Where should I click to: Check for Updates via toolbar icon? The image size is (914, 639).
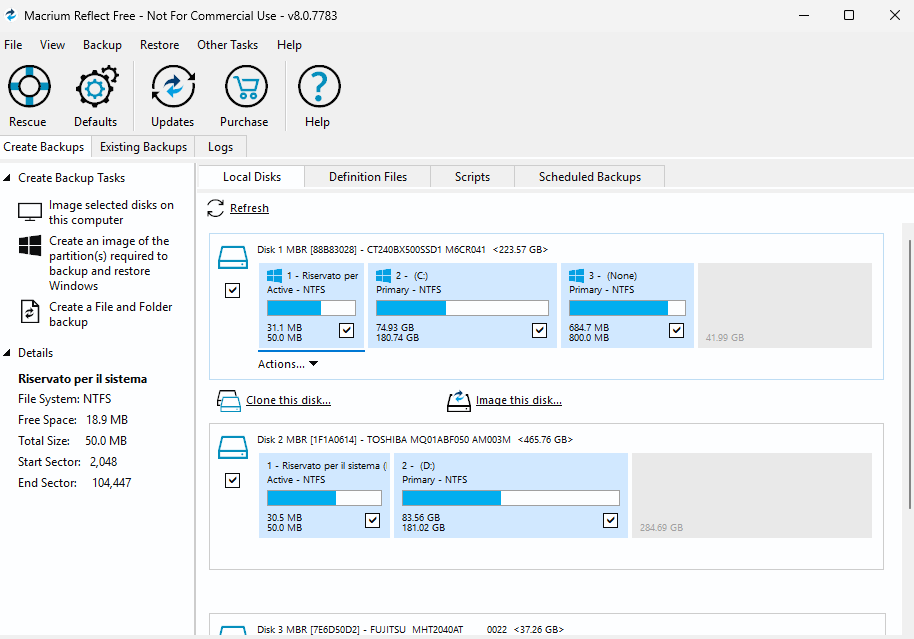pos(173,86)
